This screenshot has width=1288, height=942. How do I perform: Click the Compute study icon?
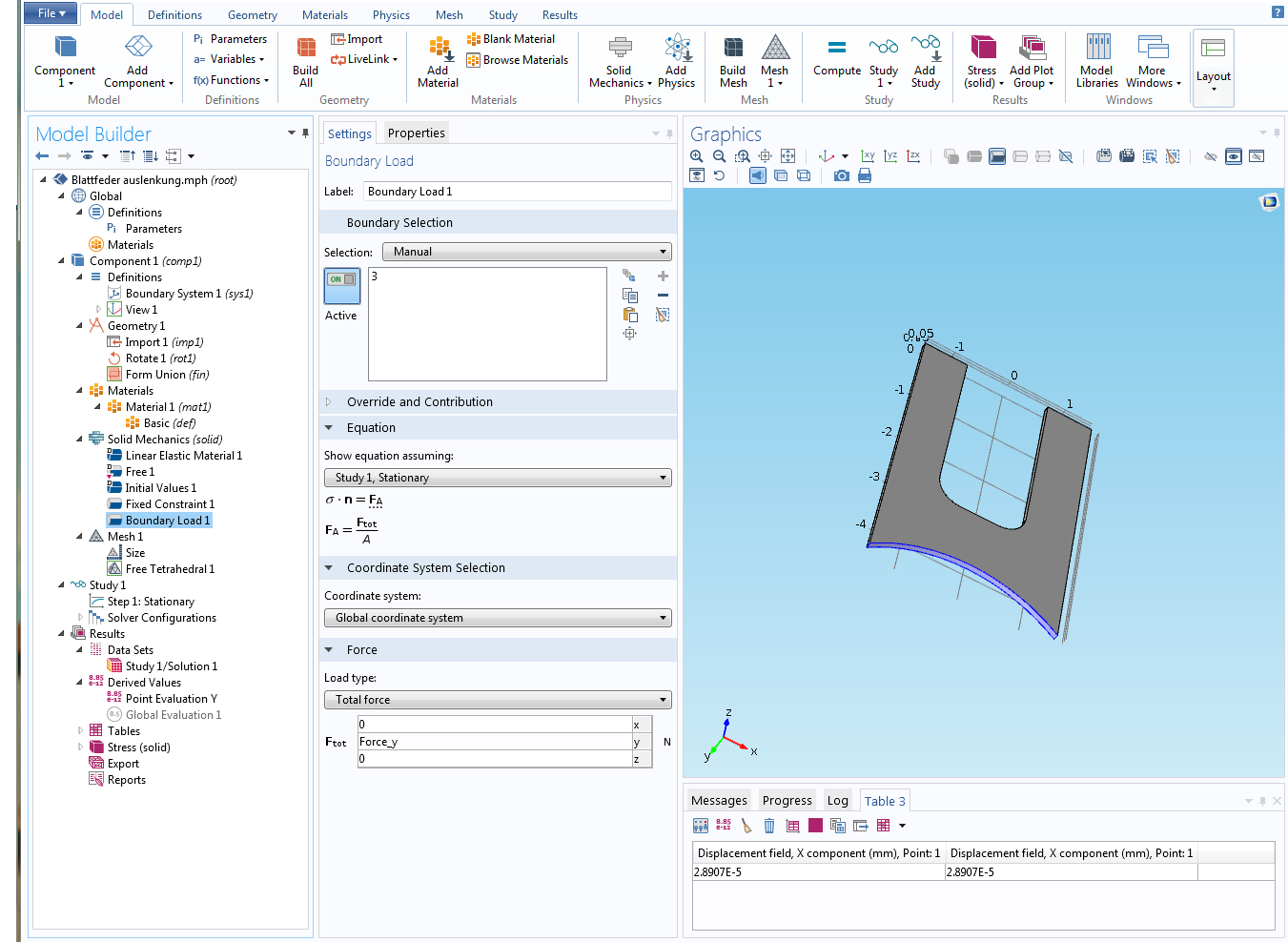(x=836, y=56)
